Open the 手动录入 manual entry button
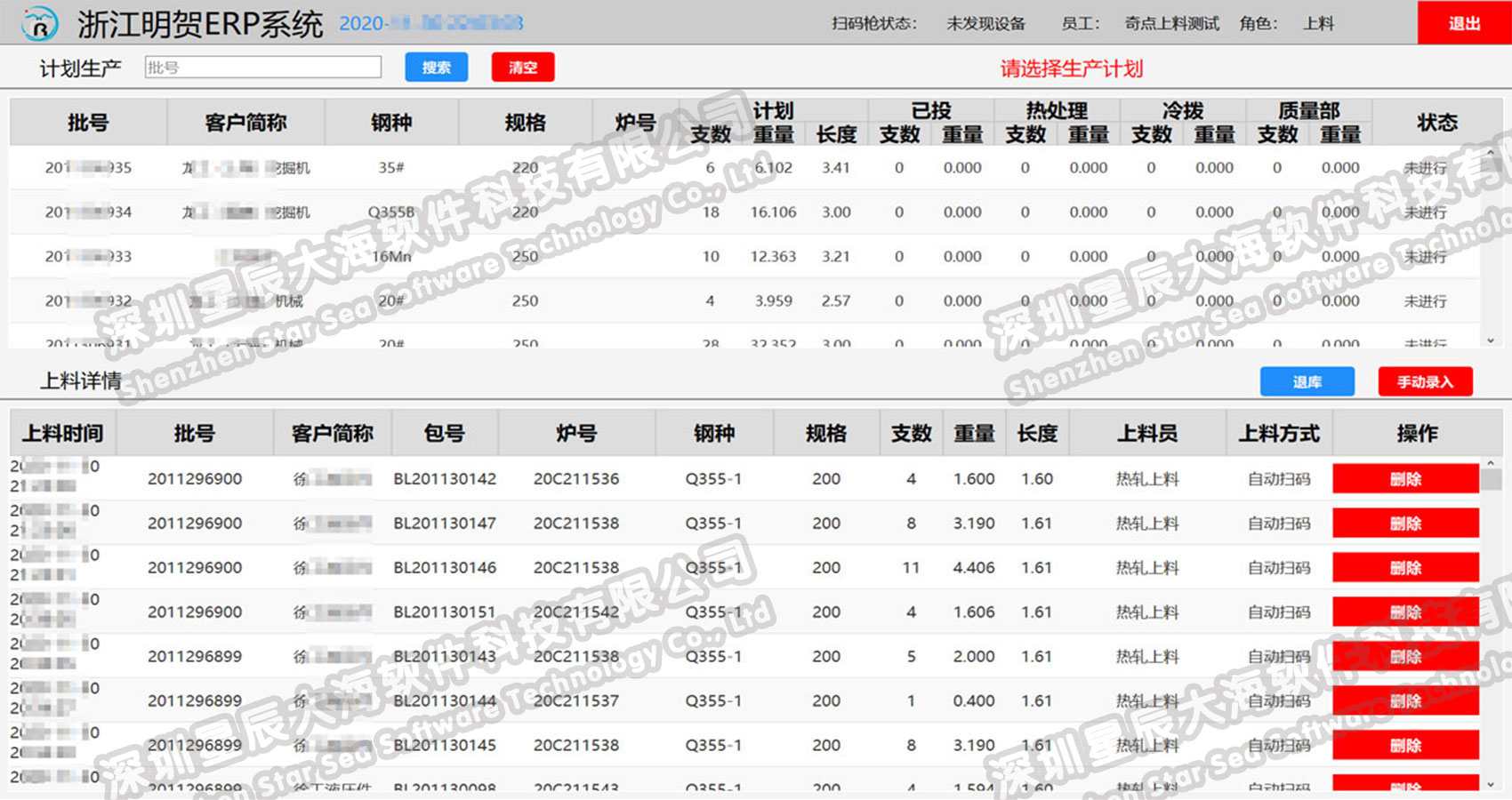1512x800 pixels. [x=1426, y=382]
